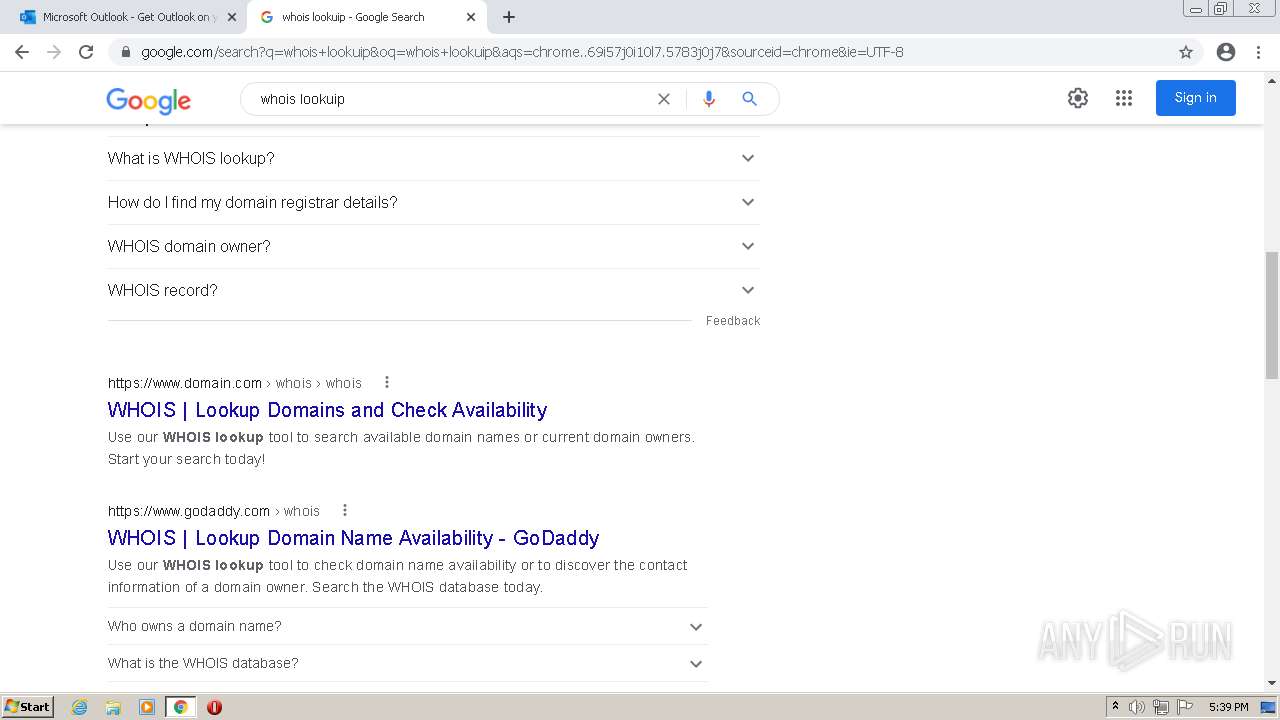Open 'WHOIS | Lookup Domain Name Availability - GoDaddy'

(x=353, y=538)
